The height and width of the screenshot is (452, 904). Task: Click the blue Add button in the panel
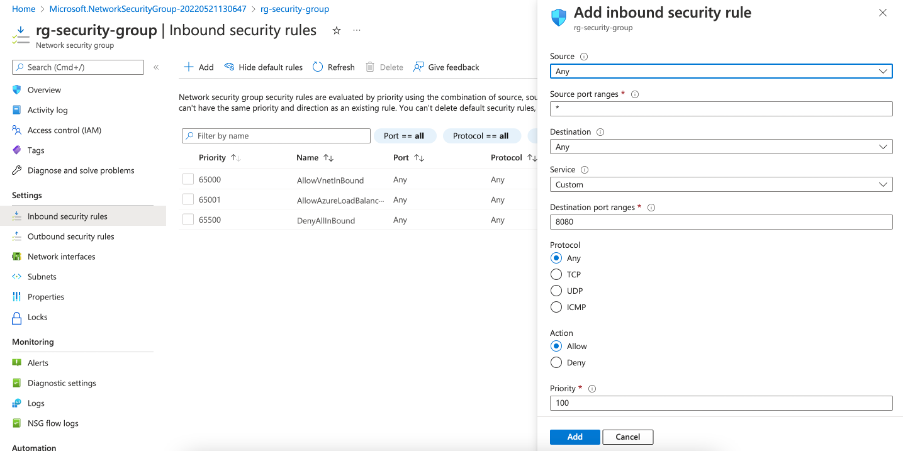pos(575,437)
